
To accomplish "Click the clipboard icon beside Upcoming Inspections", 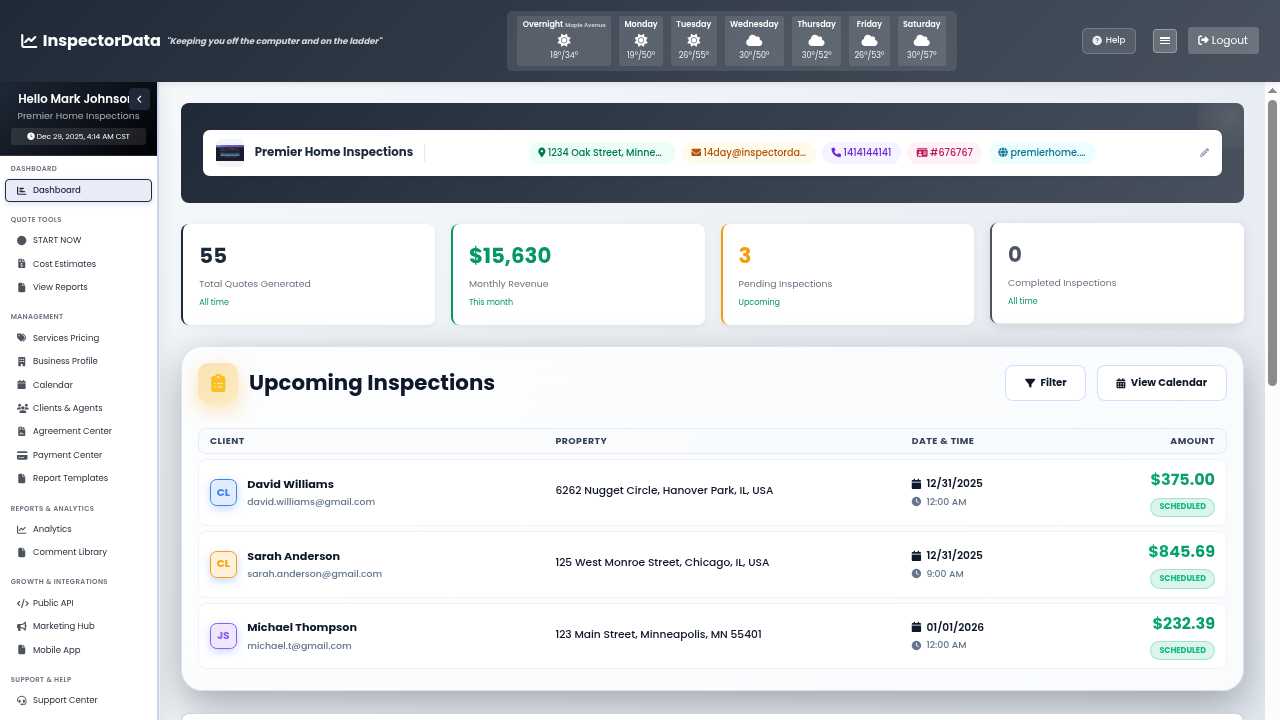I will pyautogui.click(x=218, y=382).
